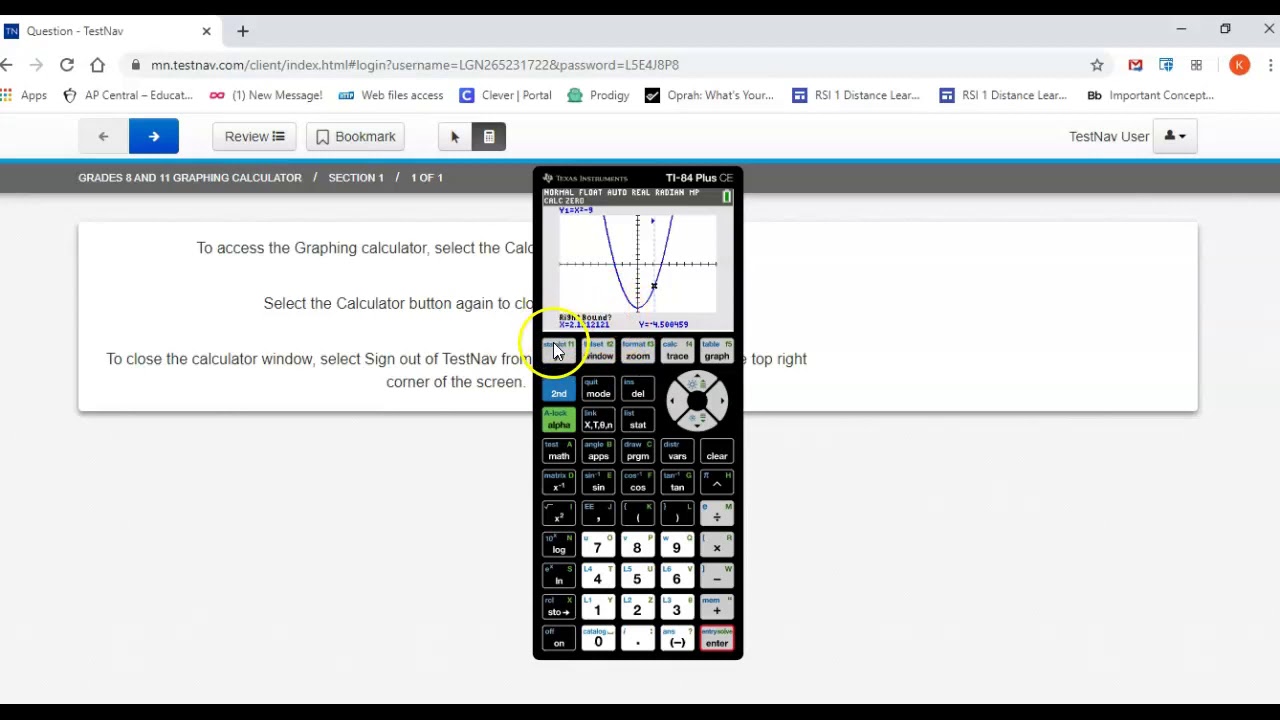Click the log key
The height and width of the screenshot is (720, 1280).
[558, 544]
